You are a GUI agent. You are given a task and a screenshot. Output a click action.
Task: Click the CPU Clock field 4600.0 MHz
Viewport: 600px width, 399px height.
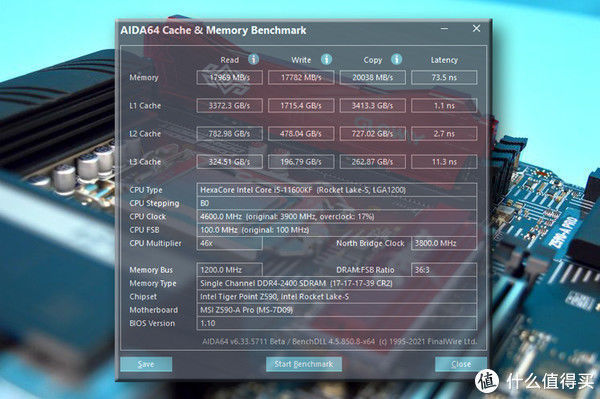[x=337, y=217]
